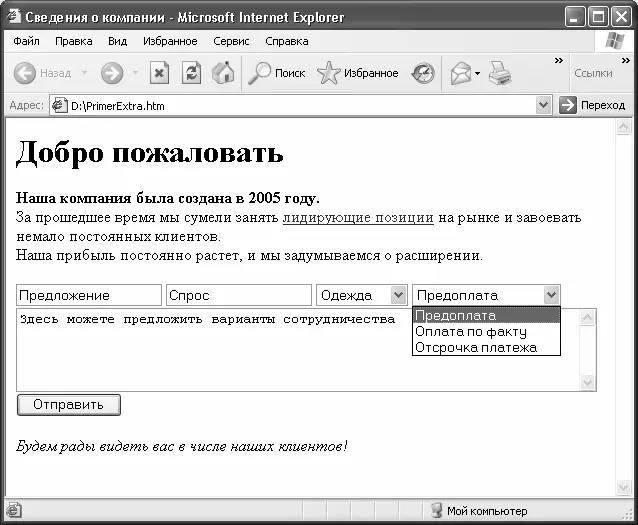638x525 pixels.
Task: Print the page with the printer icon
Action: point(500,73)
